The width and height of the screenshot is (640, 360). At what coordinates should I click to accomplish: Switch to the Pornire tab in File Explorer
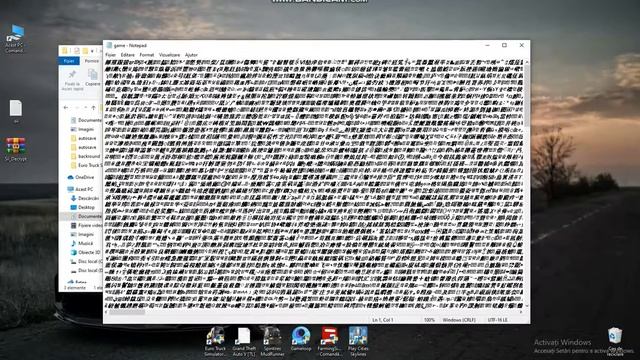click(x=91, y=61)
